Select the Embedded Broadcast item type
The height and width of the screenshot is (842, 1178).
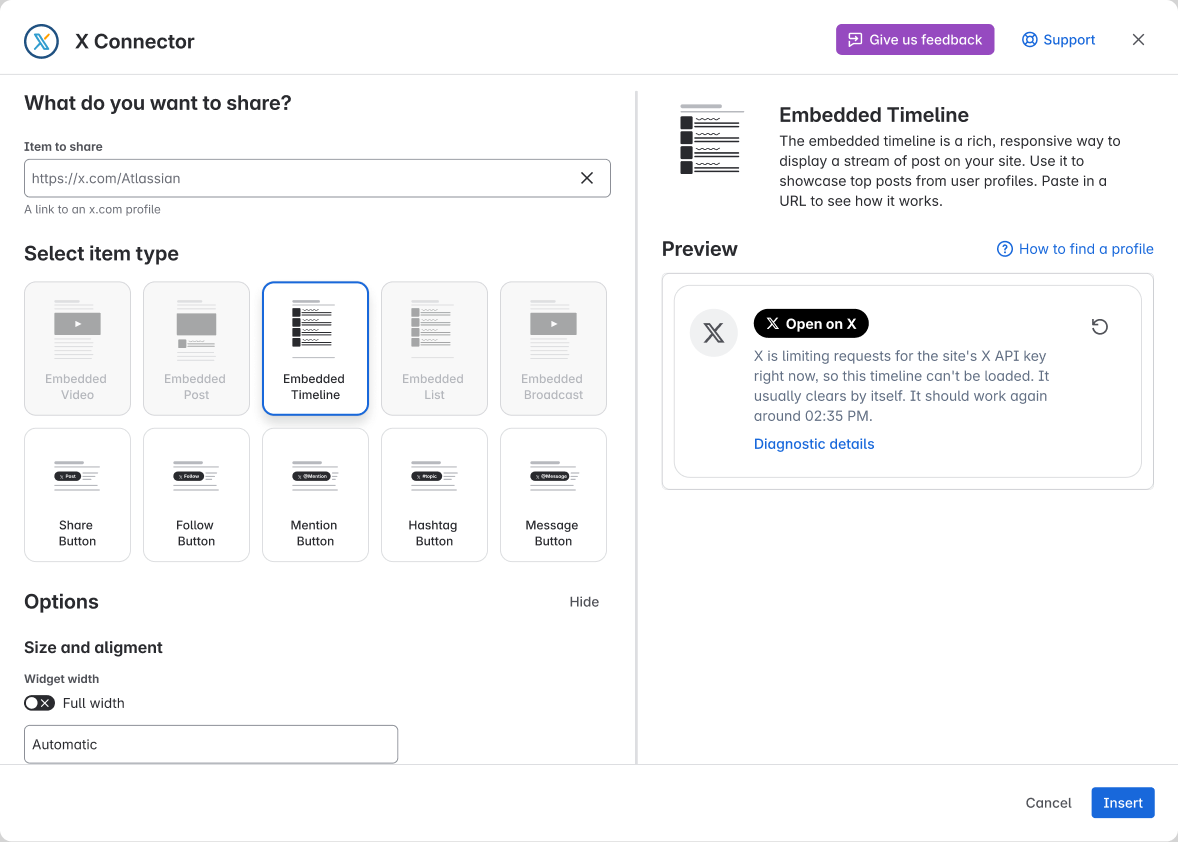click(553, 349)
